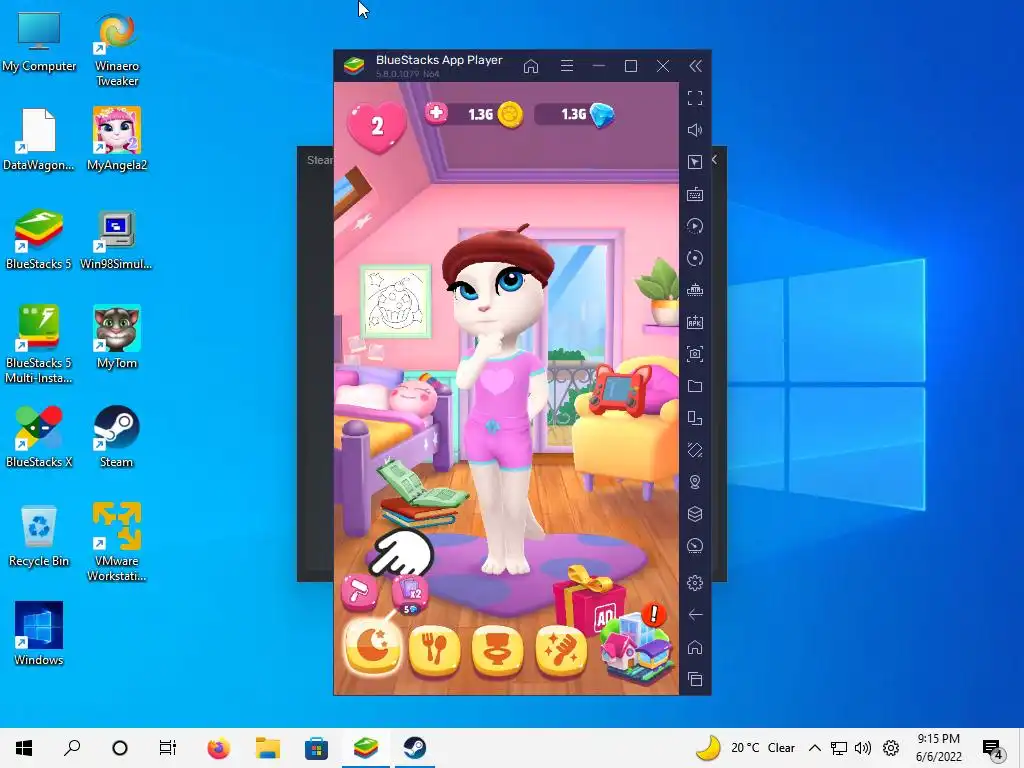Open the media folder icon in sidebar
Screen dimensions: 1024x768
[695, 386]
